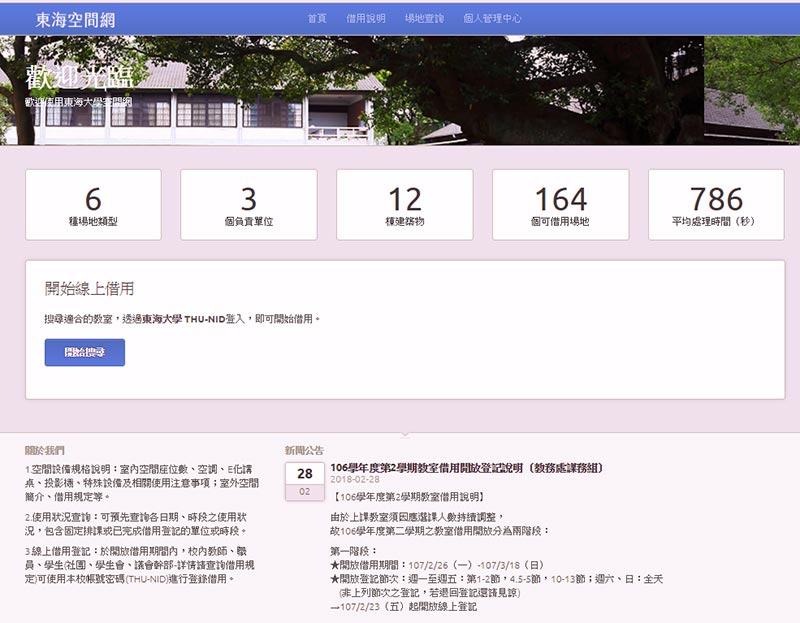Click the 12 棟建築物 statistic card

coord(405,205)
